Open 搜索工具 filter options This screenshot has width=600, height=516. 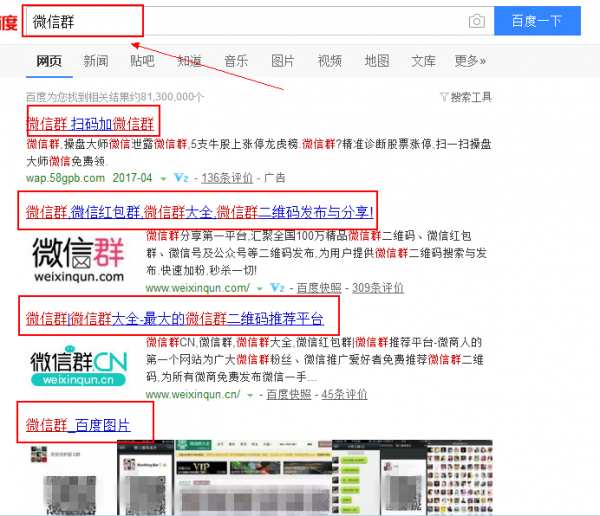click(466, 97)
